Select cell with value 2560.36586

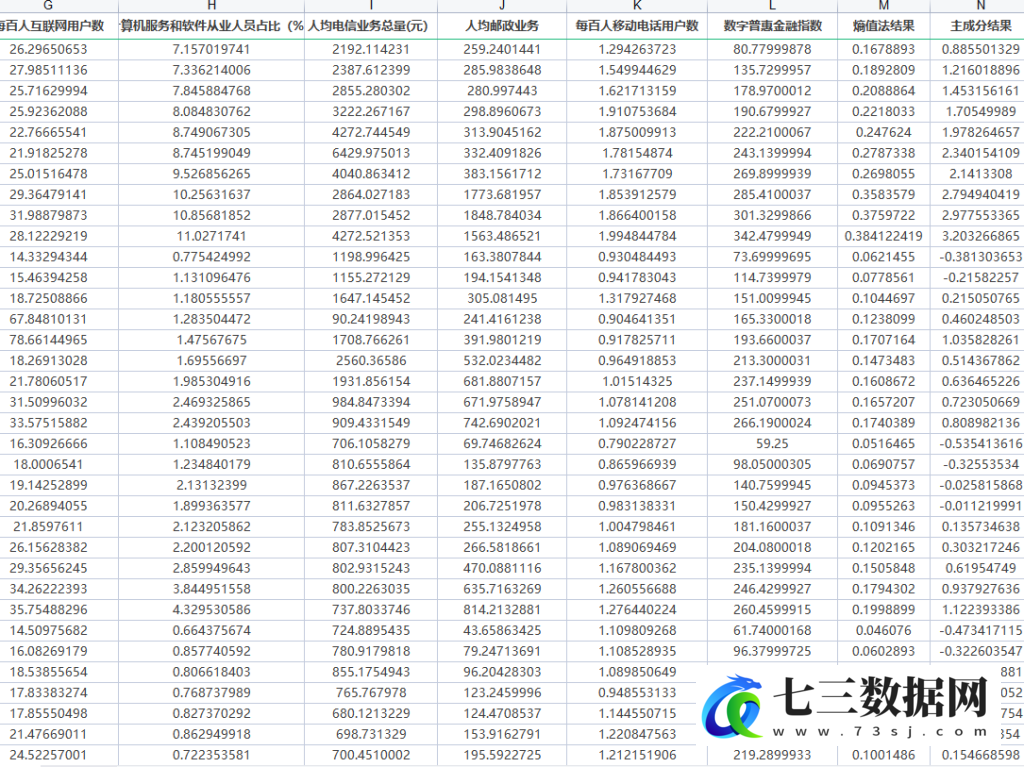[x=371, y=361]
